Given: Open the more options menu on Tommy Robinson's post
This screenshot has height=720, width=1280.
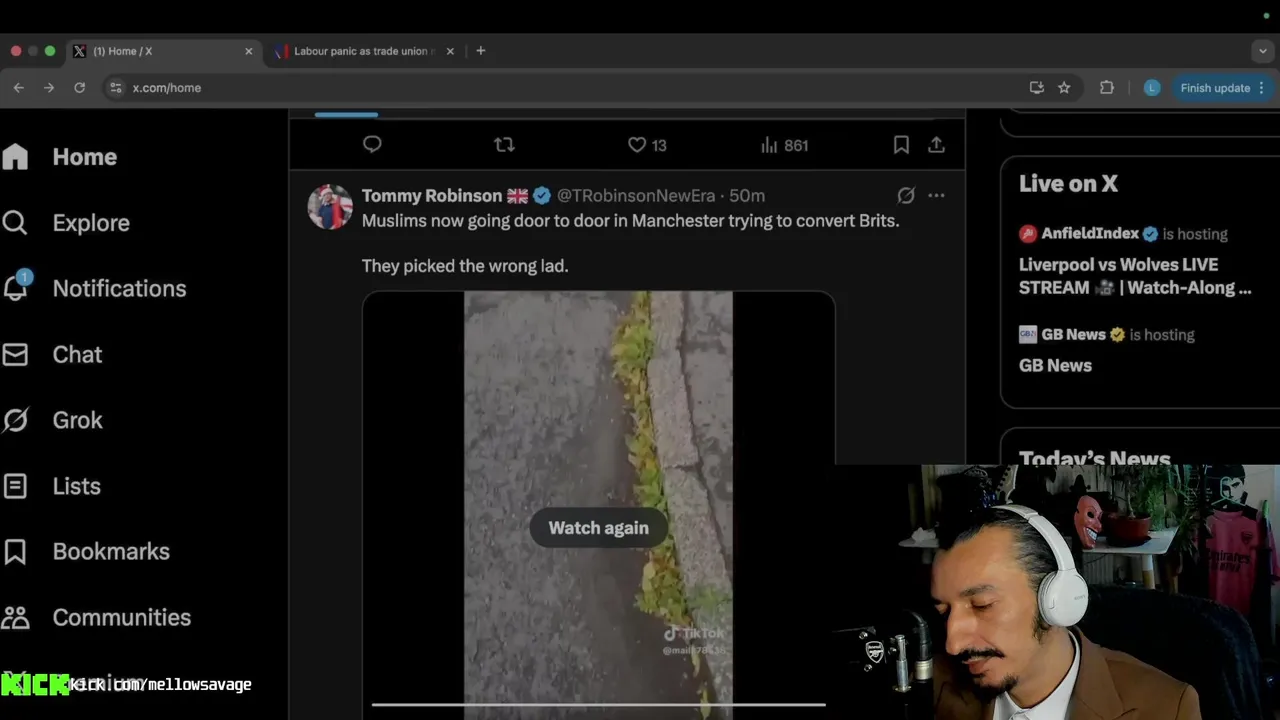Looking at the screenshot, I should (936, 195).
